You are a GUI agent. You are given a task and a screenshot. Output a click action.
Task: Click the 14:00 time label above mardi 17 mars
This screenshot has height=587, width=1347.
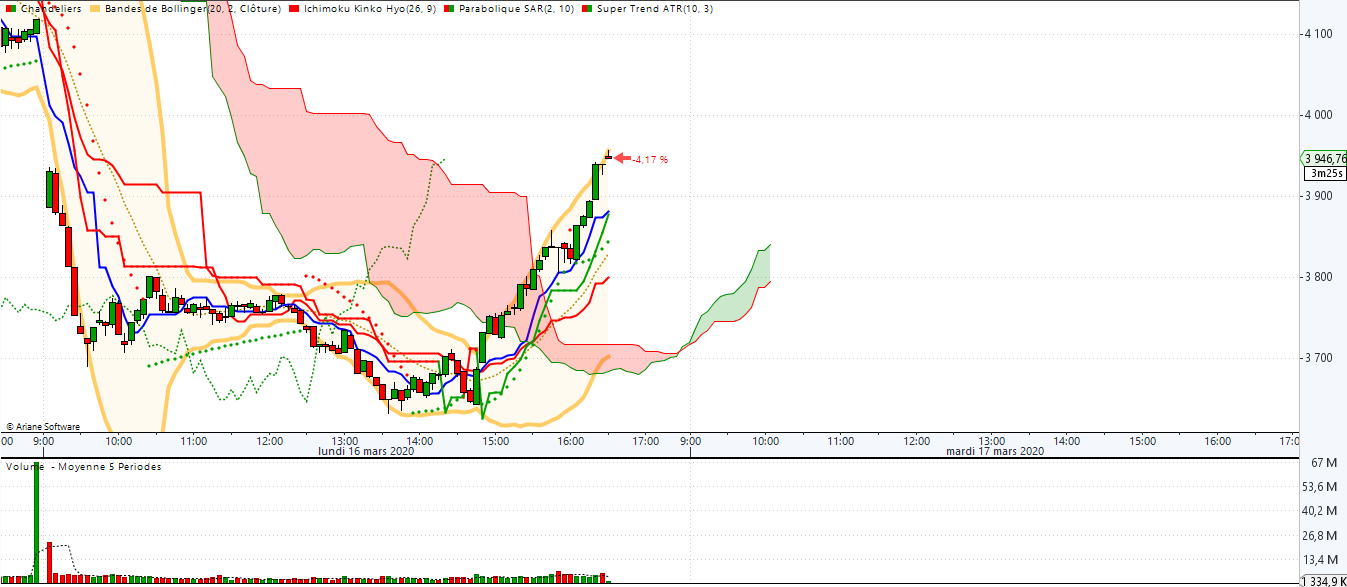(1067, 440)
